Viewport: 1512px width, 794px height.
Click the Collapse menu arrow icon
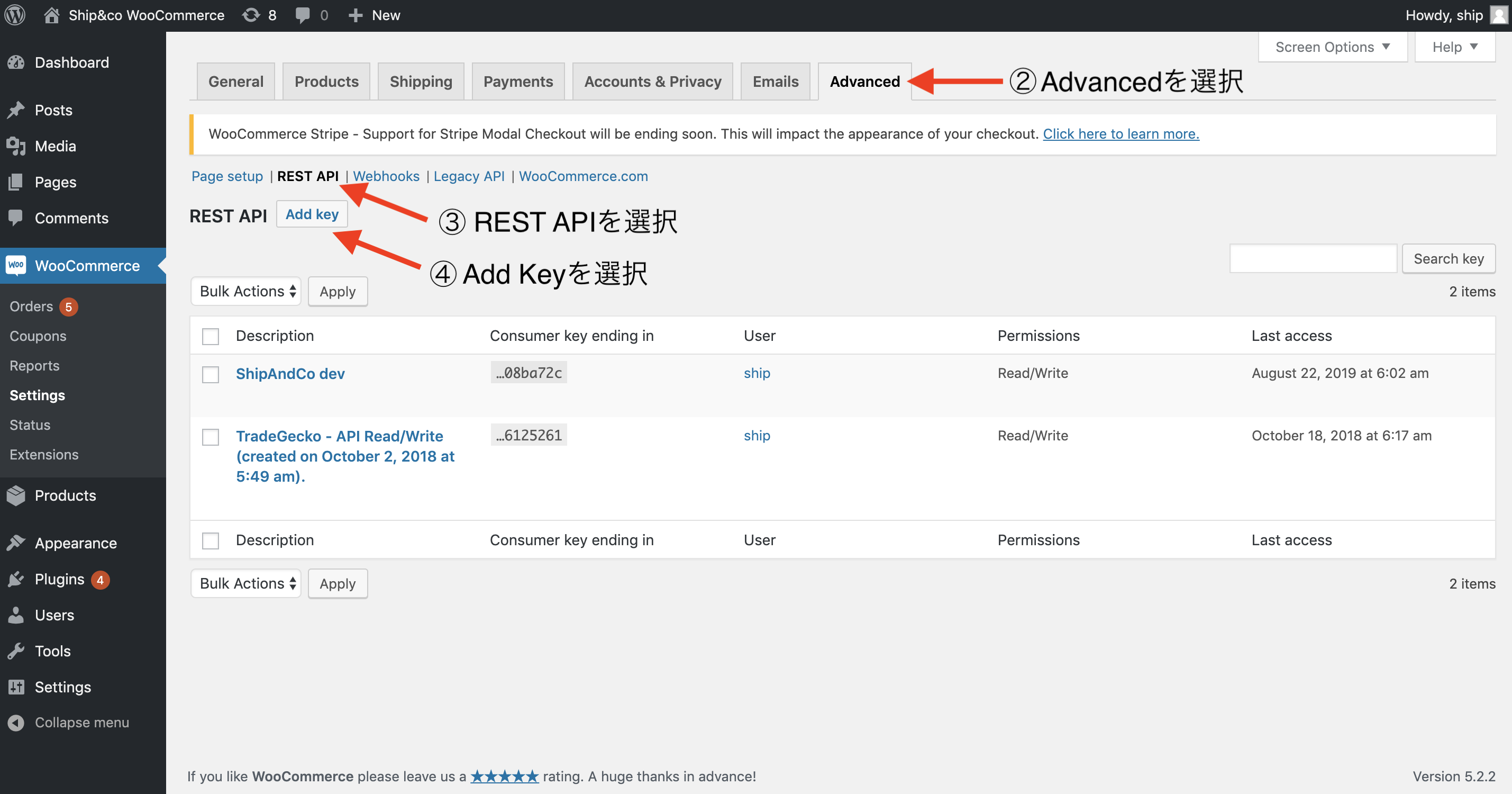point(16,723)
